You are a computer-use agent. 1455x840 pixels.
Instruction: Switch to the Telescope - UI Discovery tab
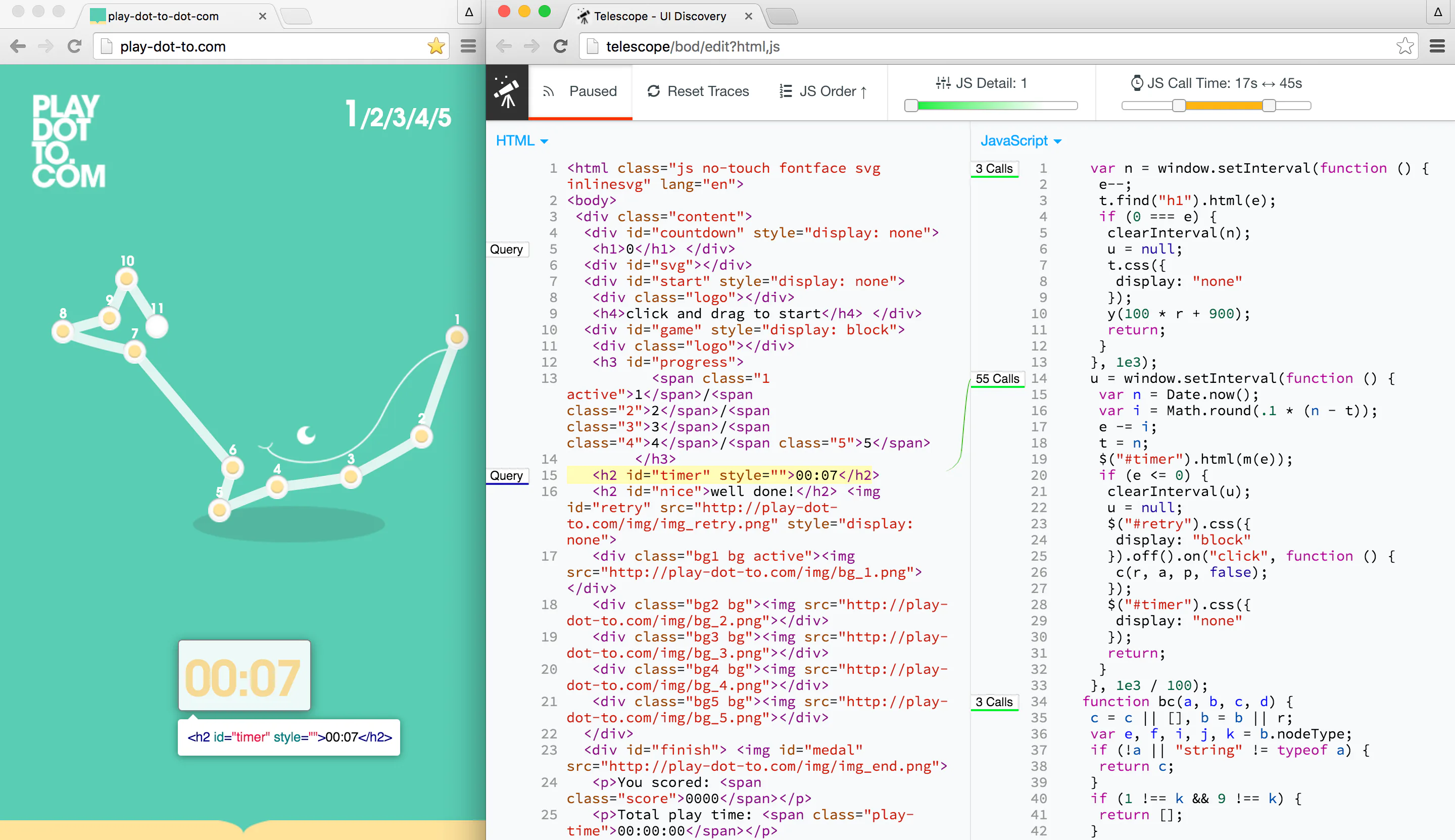coord(659,16)
